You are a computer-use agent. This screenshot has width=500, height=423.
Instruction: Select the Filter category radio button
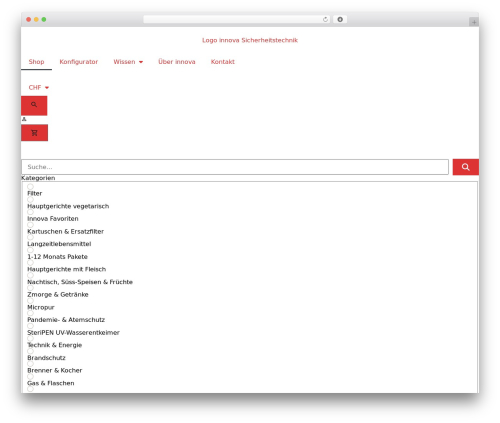click(30, 187)
